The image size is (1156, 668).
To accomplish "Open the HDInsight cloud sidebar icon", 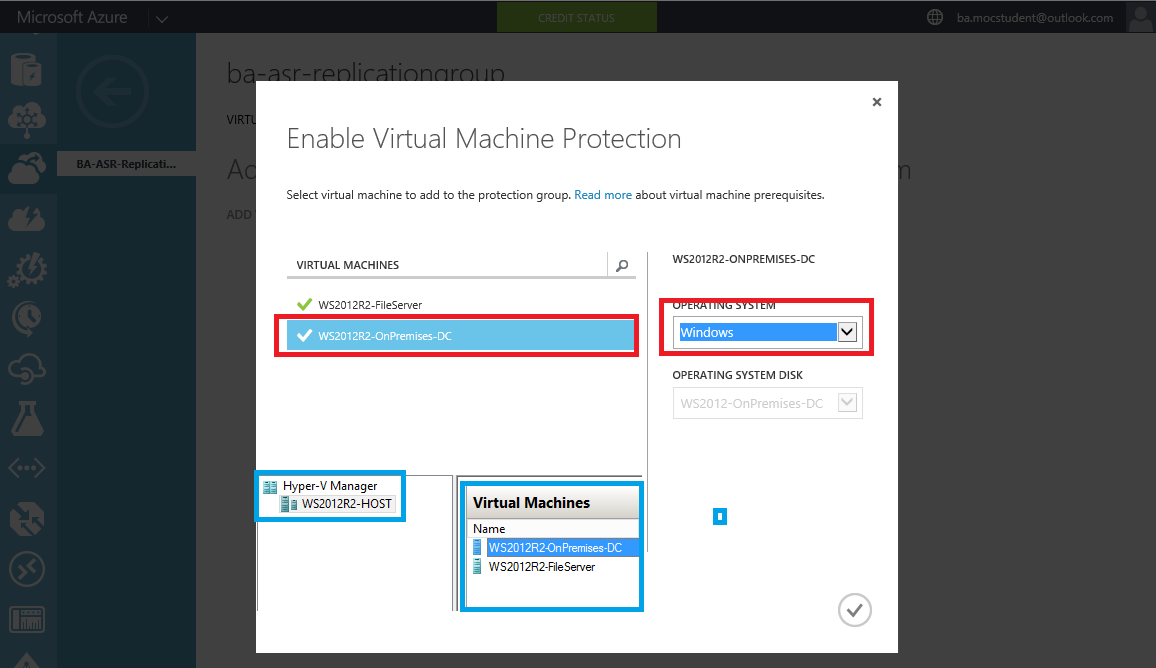I will click(27, 120).
